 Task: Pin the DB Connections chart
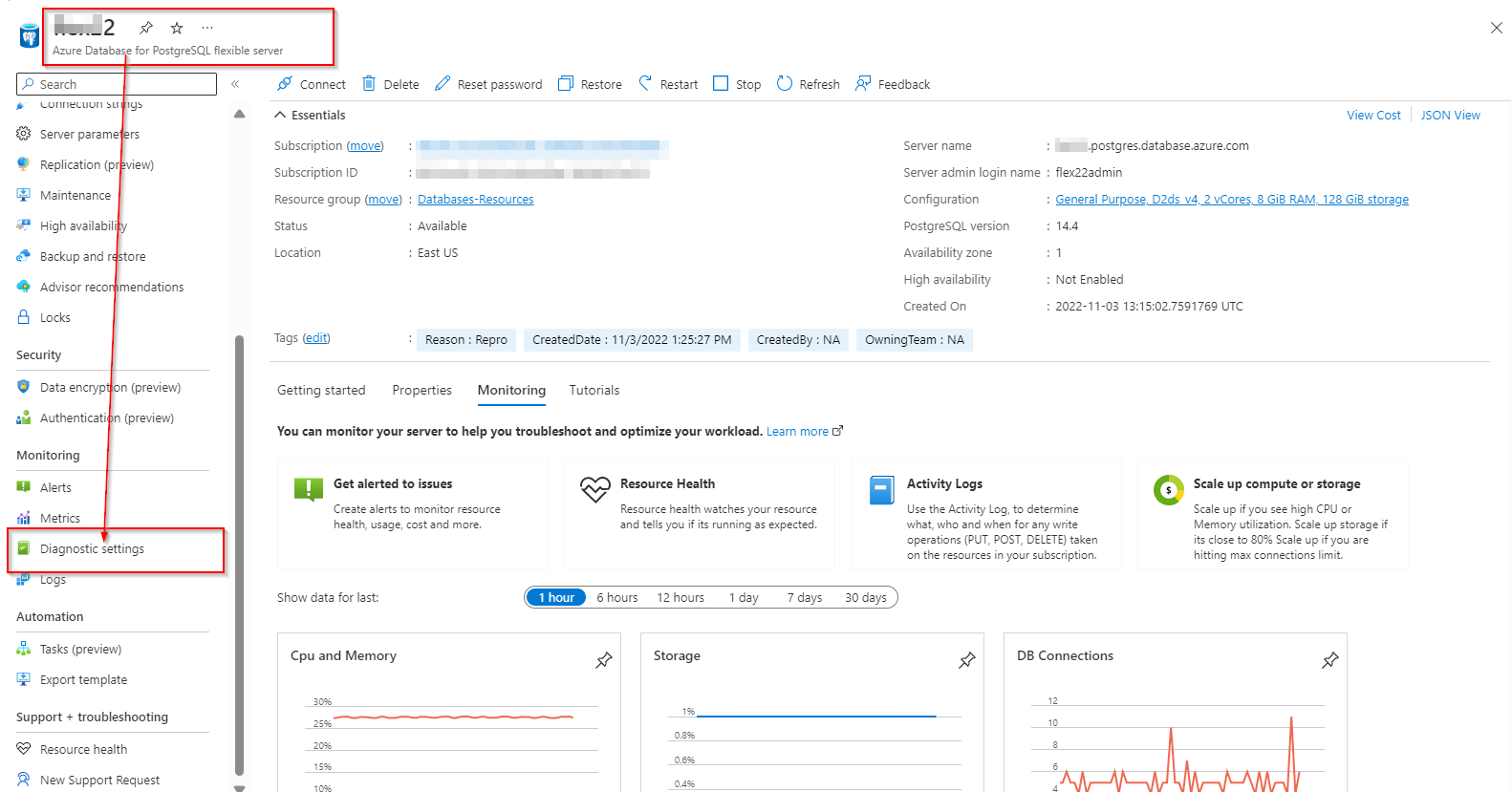[x=1330, y=660]
